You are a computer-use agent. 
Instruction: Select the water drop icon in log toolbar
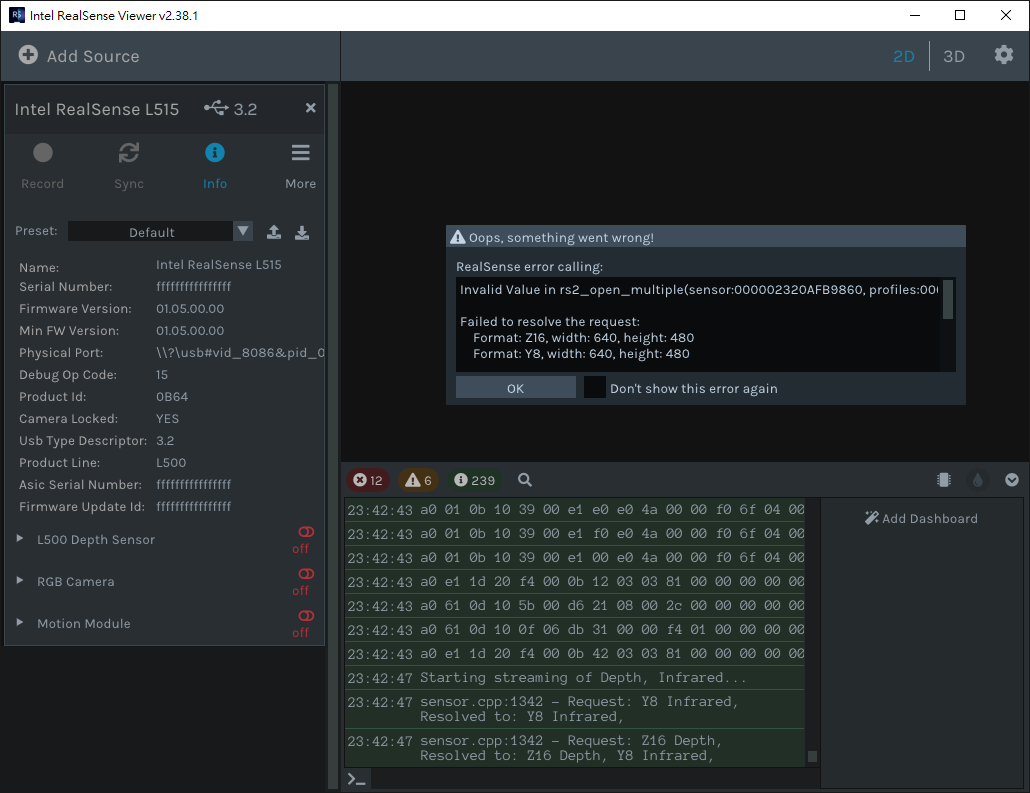[x=977, y=480]
